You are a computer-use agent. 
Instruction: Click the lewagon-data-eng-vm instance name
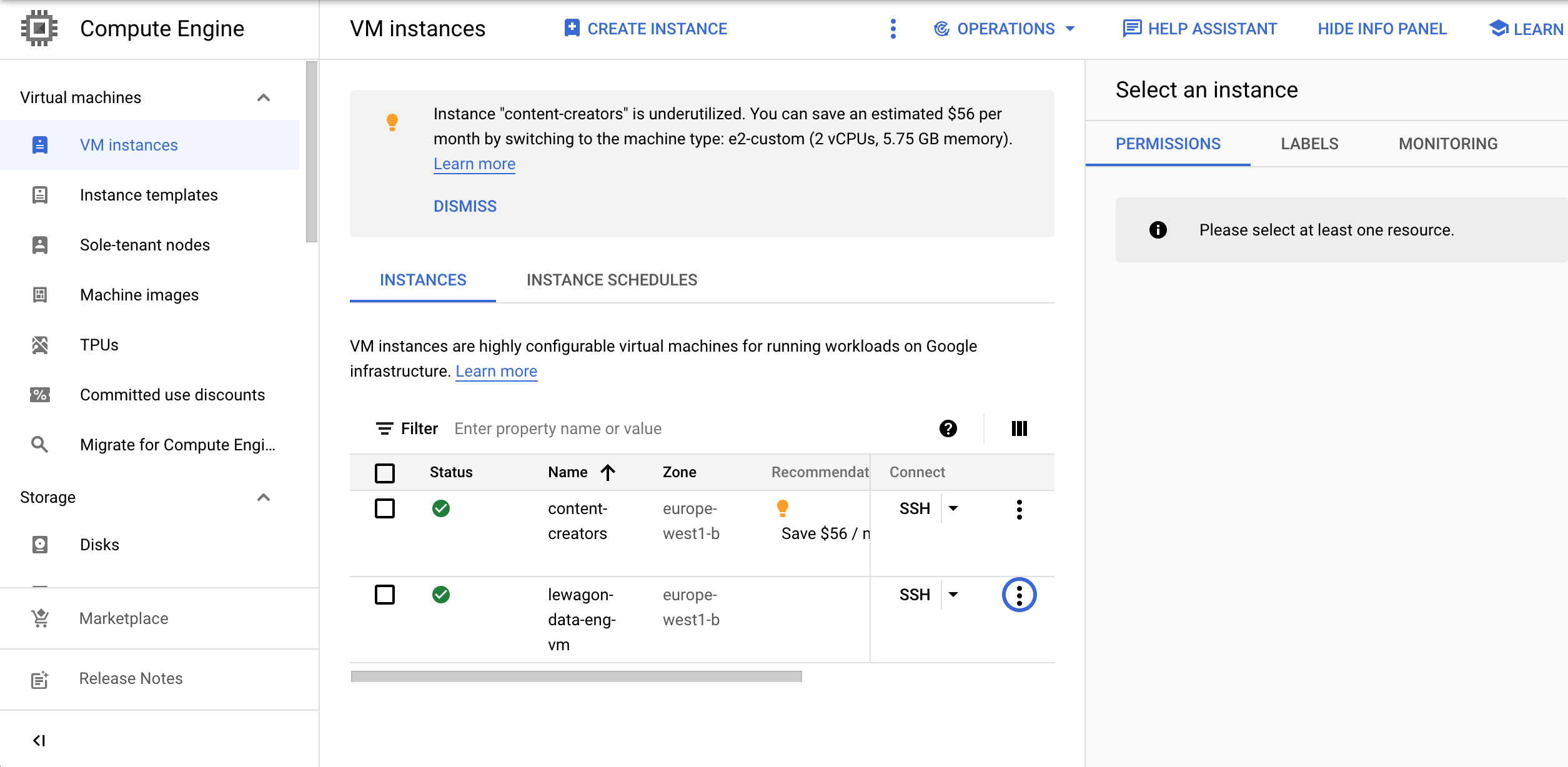[x=582, y=620]
